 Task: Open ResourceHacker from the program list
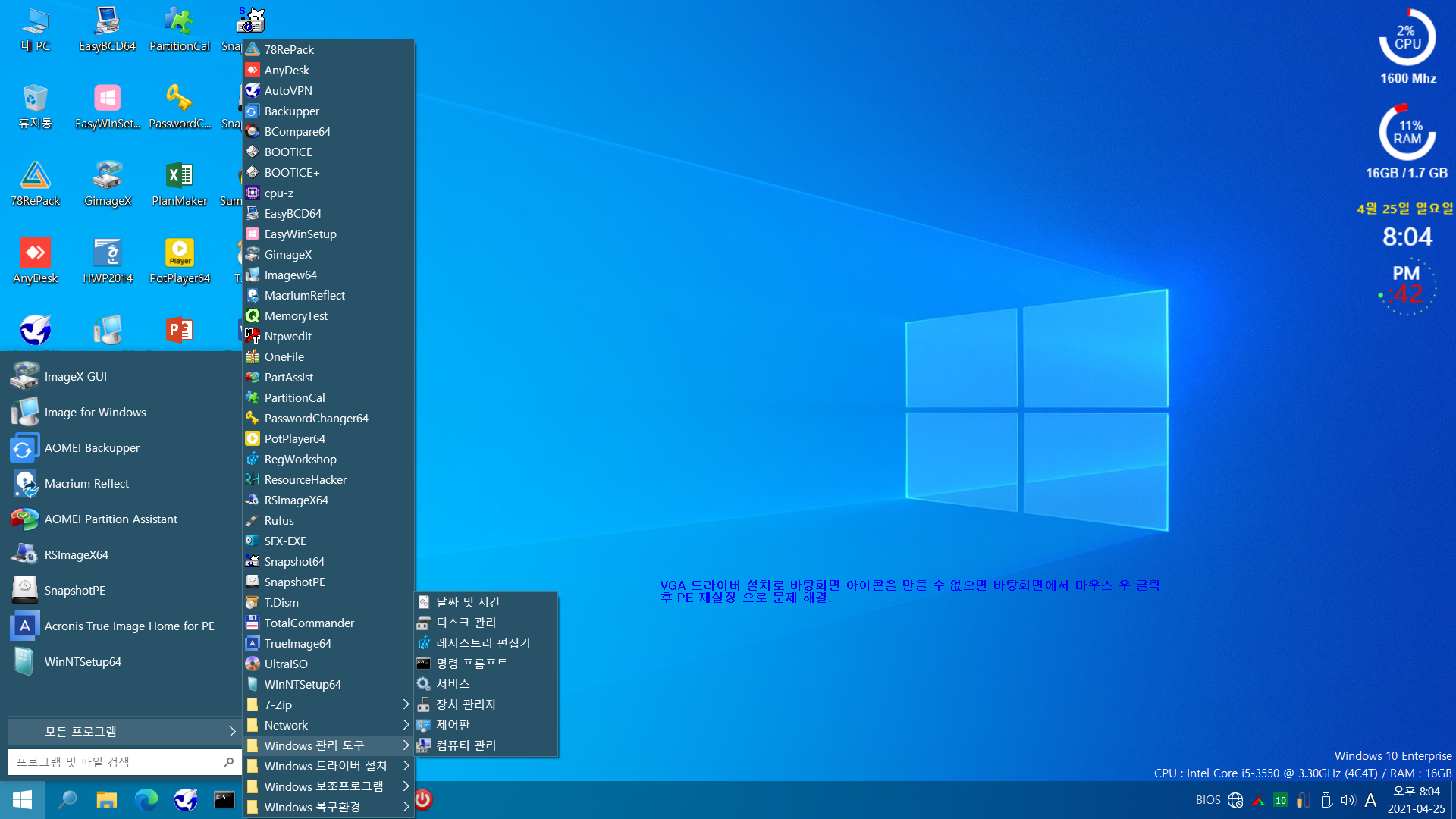coord(329,479)
